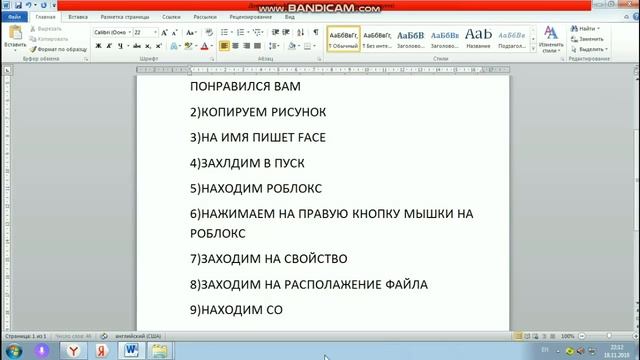This screenshot has width=640, height=360.
Task: Click the Text Effects icon
Action: pyautogui.click(x=174, y=46)
